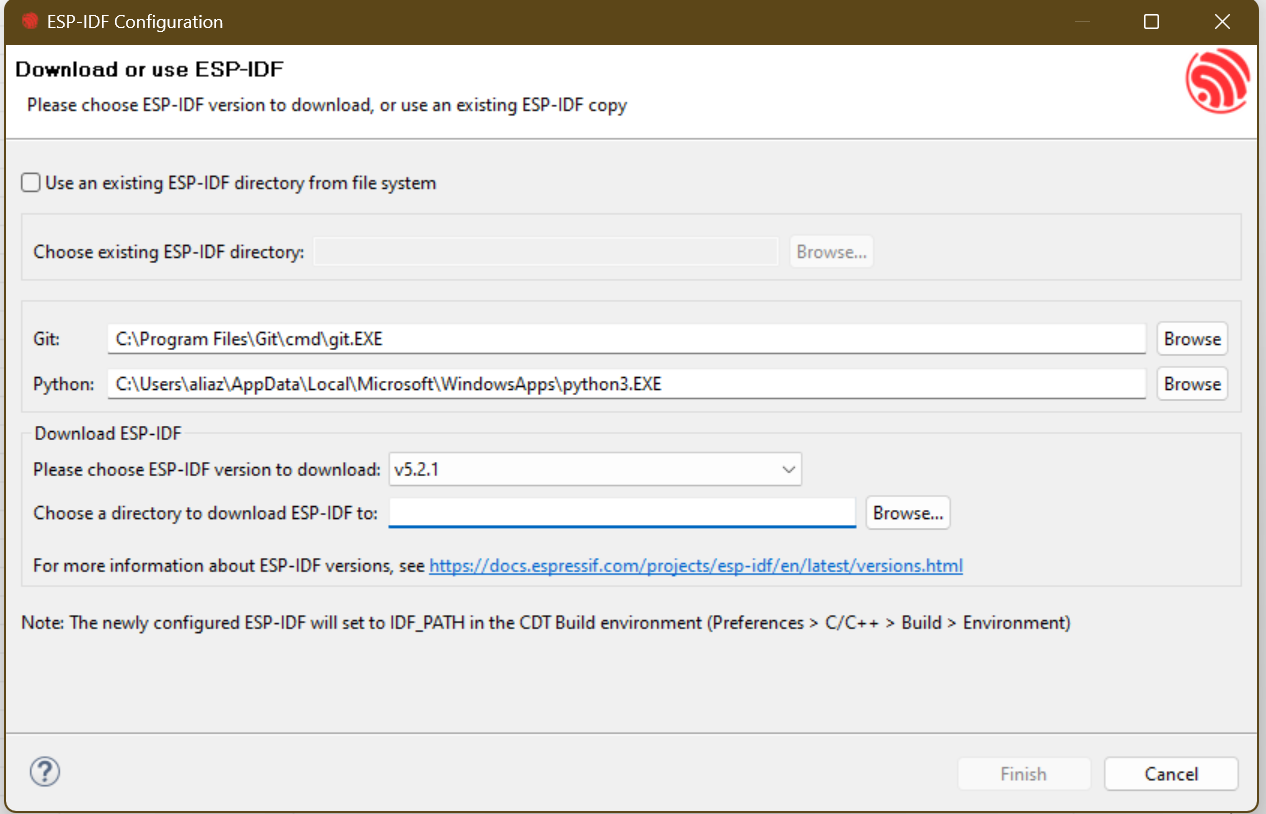This screenshot has width=1266, height=814.
Task: Click the Please choose ESP-IDF version label
Action: click(207, 469)
